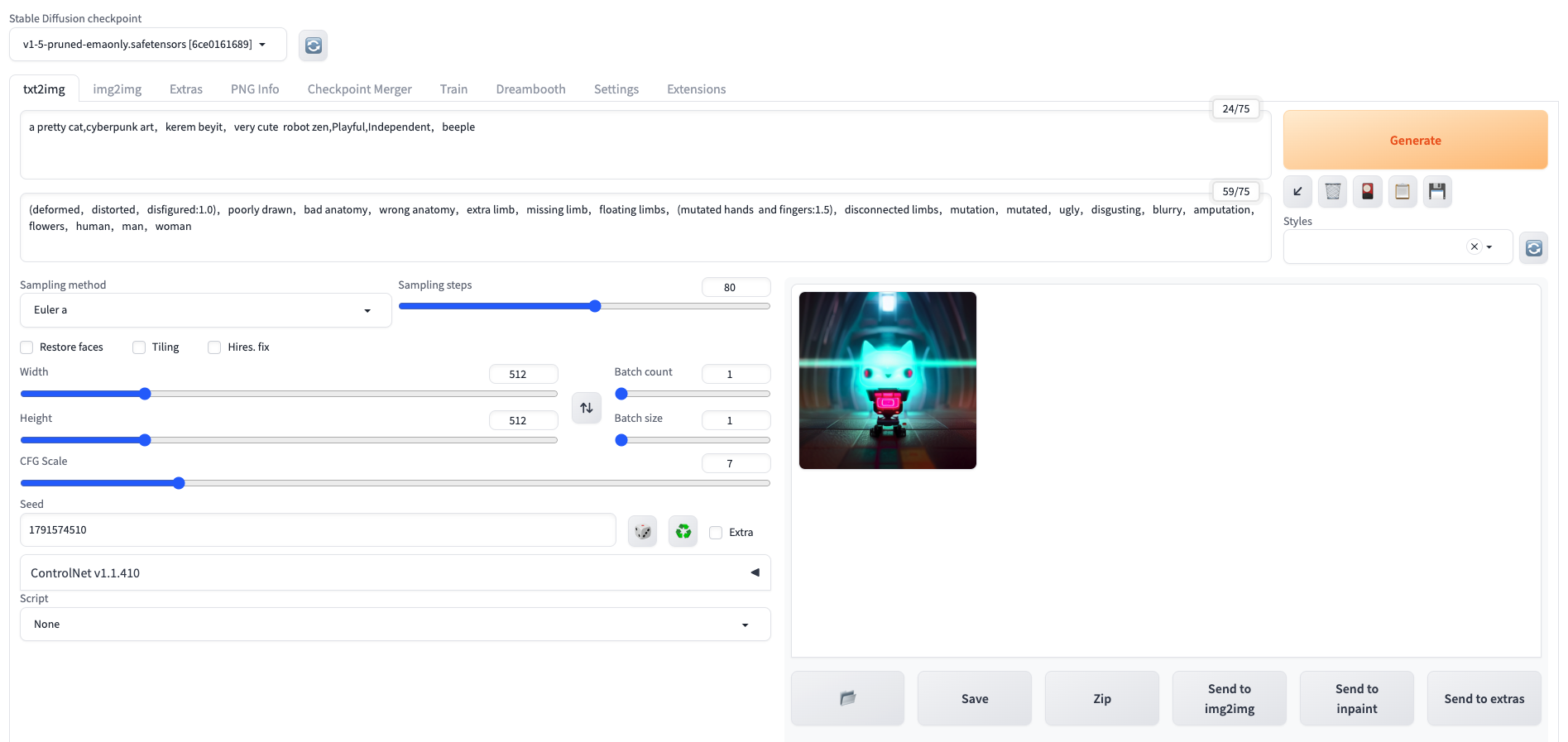Screen dimensions: 1568x742
Task: Adjust the Sampling steps slider
Action: pos(584,306)
